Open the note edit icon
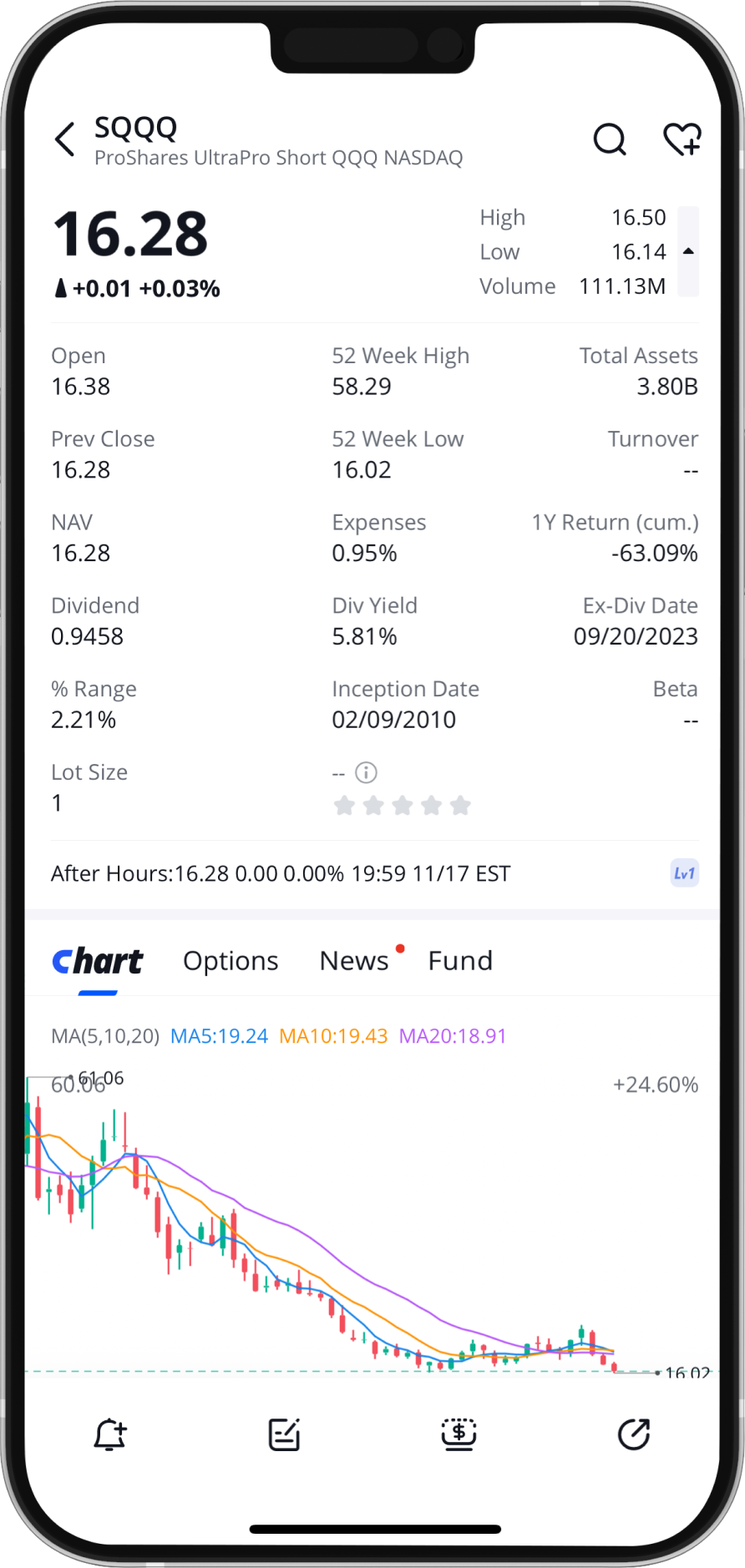This screenshot has height=1568, width=745. pyautogui.click(x=284, y=1434)
